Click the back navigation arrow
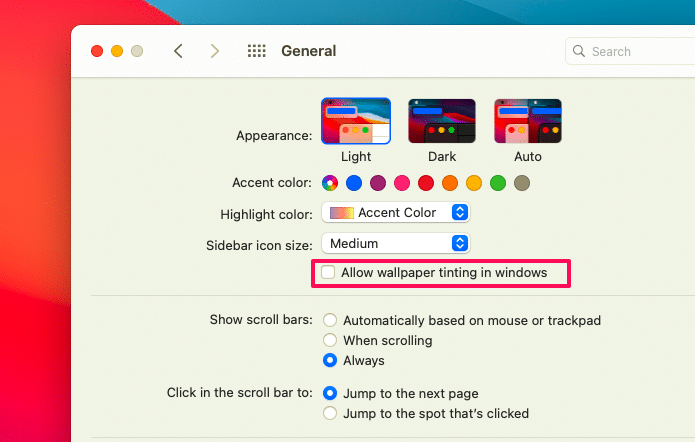 178,51
